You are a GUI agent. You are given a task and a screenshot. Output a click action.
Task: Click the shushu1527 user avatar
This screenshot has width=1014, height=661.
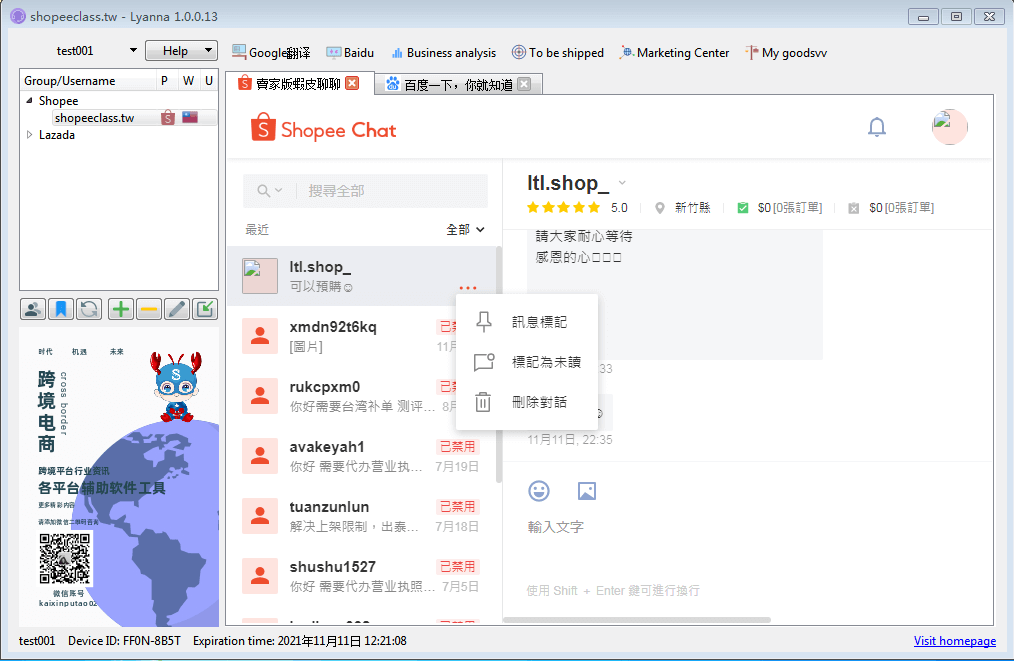(x=260, y=576)
